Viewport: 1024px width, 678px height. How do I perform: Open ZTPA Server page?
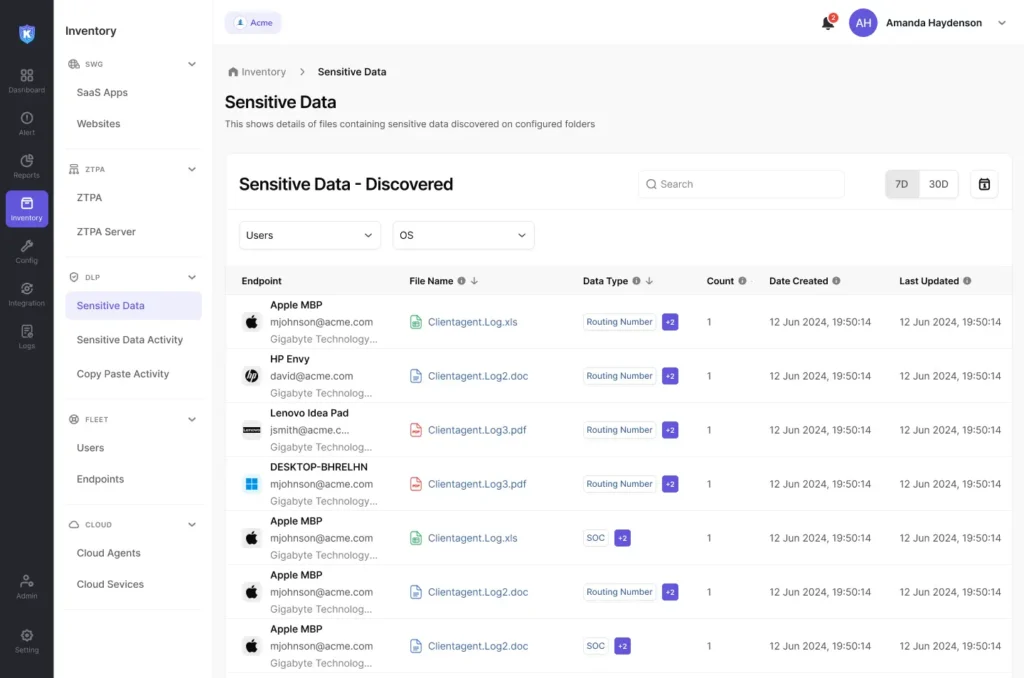[x=106, y=232]
